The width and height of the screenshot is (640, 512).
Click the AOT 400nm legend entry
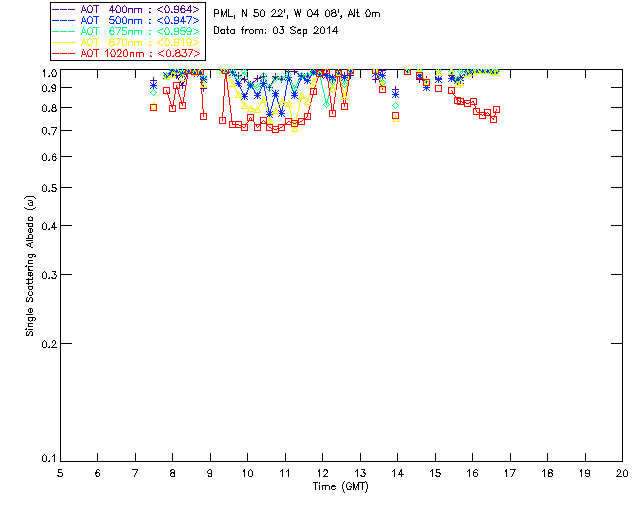click(126, 9)
